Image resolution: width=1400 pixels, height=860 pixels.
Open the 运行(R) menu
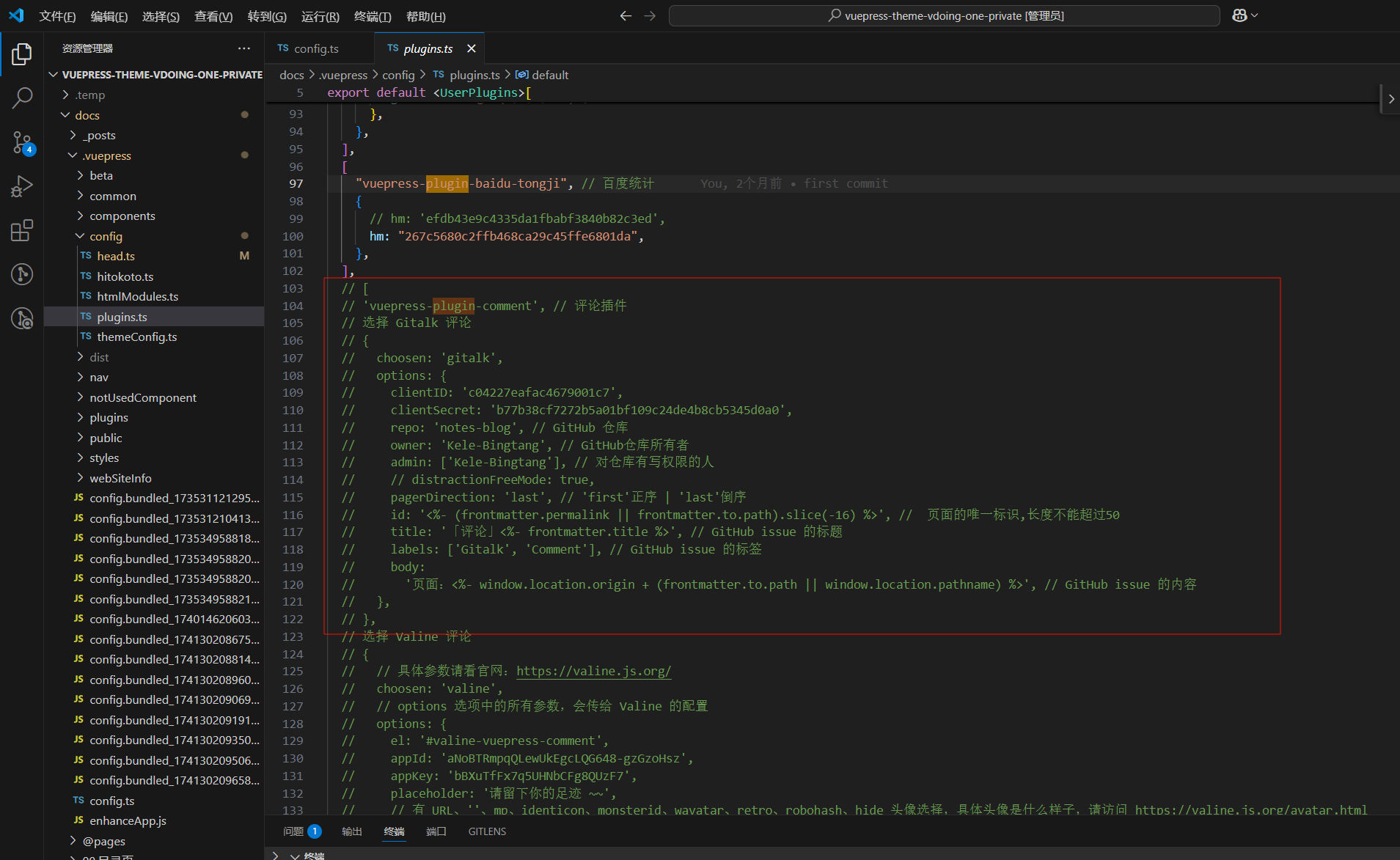pyautogui.click(x=320, y=16)
